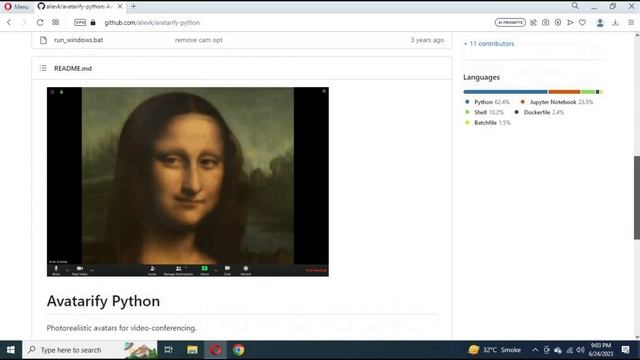Open Shell 10.2% language link
640x360 pixels.
484,112
